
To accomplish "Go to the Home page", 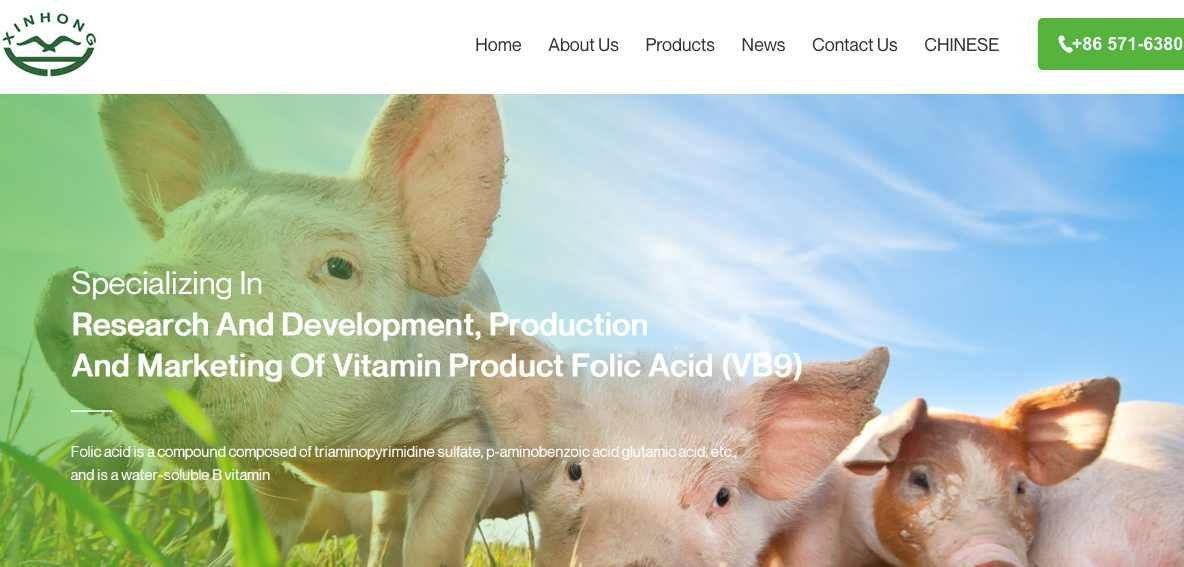I will coord(498,45).
